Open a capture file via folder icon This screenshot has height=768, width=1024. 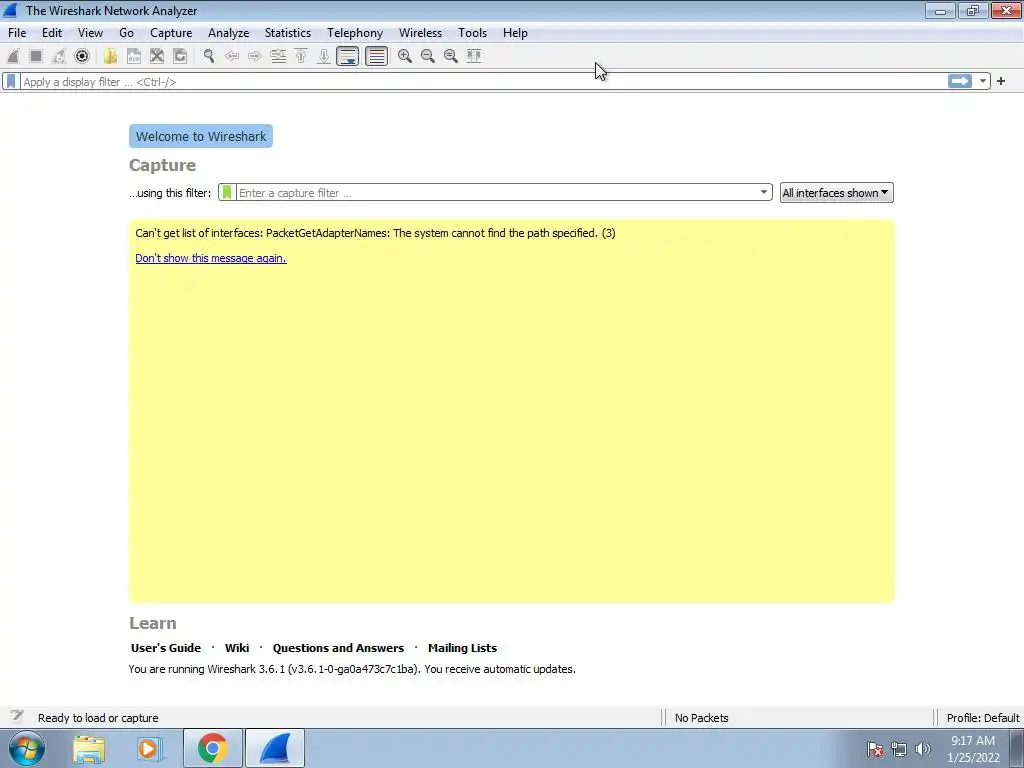click(110, 56)
